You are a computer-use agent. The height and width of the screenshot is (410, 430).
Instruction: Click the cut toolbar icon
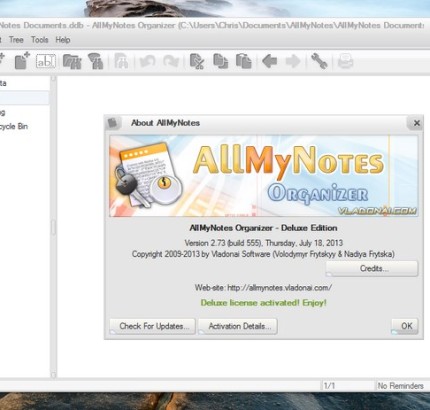click(197, 61)
